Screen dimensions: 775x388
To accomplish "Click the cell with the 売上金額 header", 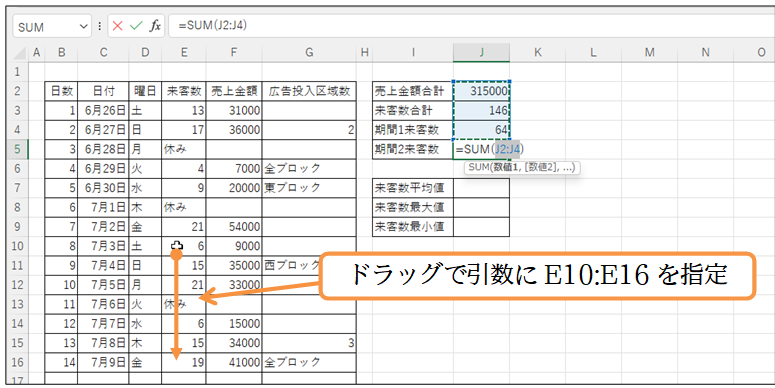I will (234, 91).
